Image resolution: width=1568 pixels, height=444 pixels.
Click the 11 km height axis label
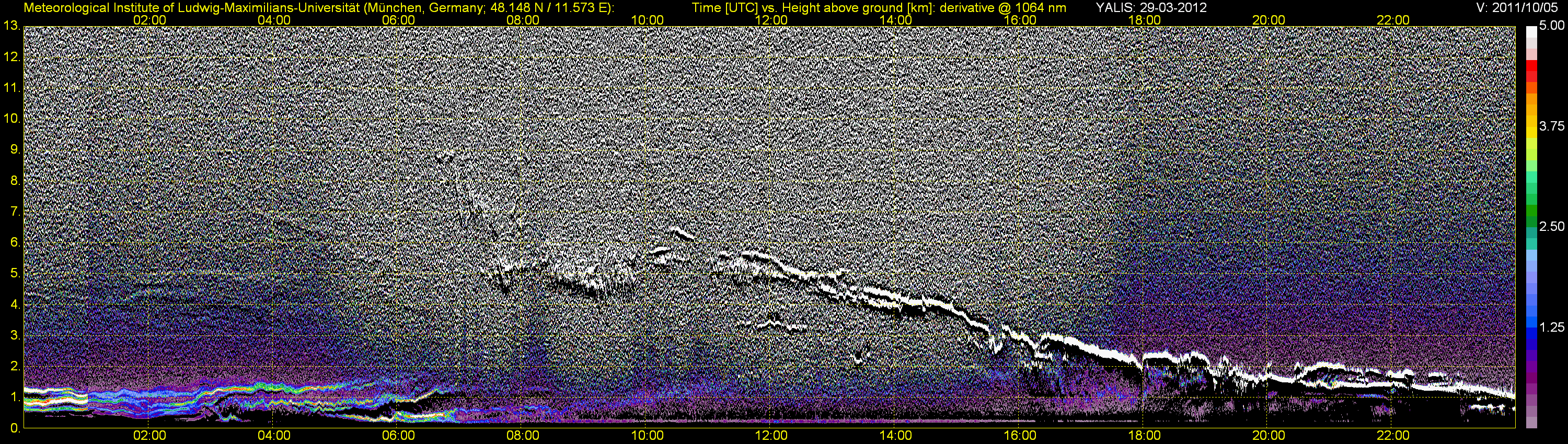(x=11, y=88)
